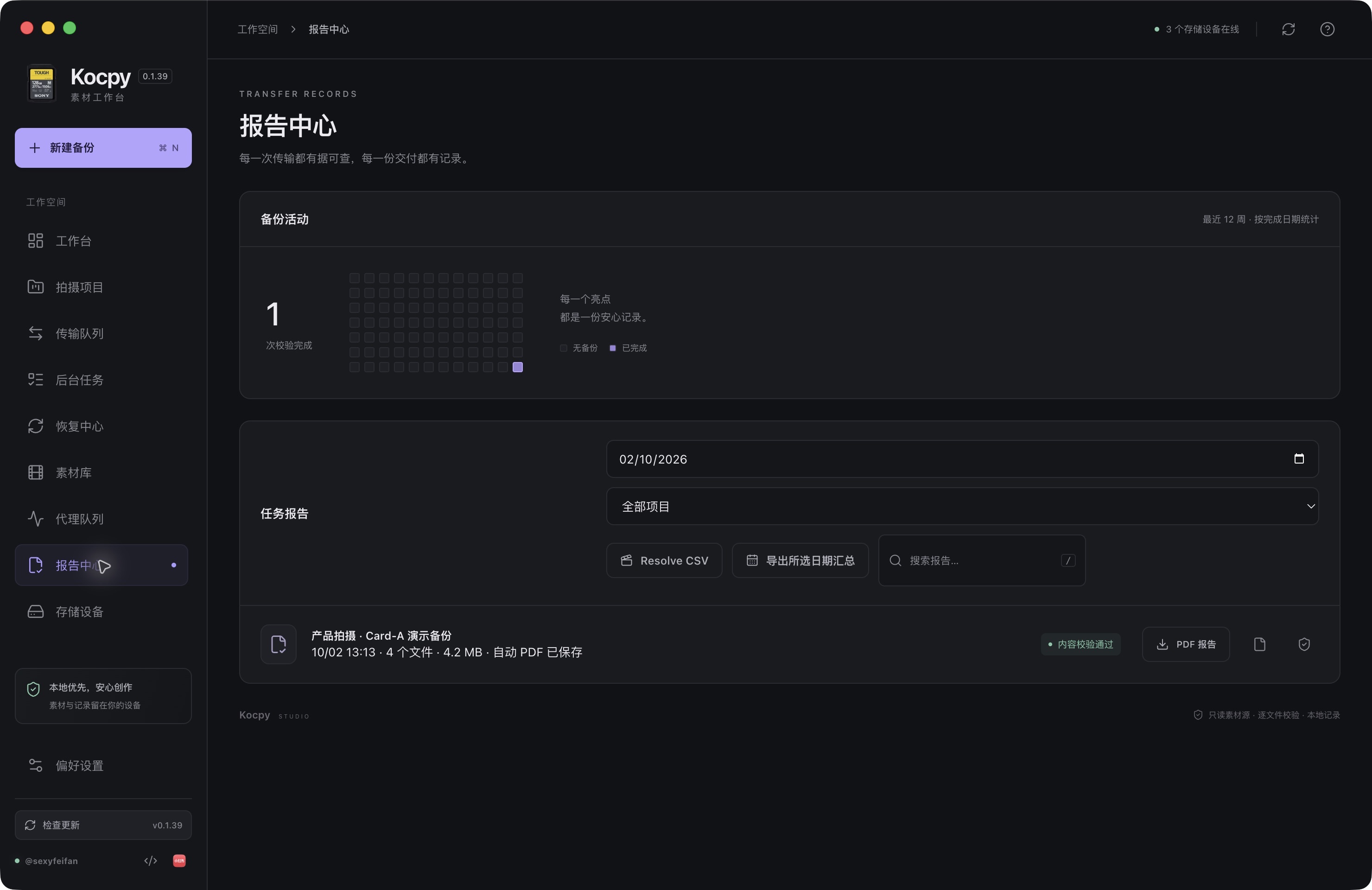Click the 报告中心 breadcrumb
This screenshot has width=1372, height=890.
coord(329,29)
